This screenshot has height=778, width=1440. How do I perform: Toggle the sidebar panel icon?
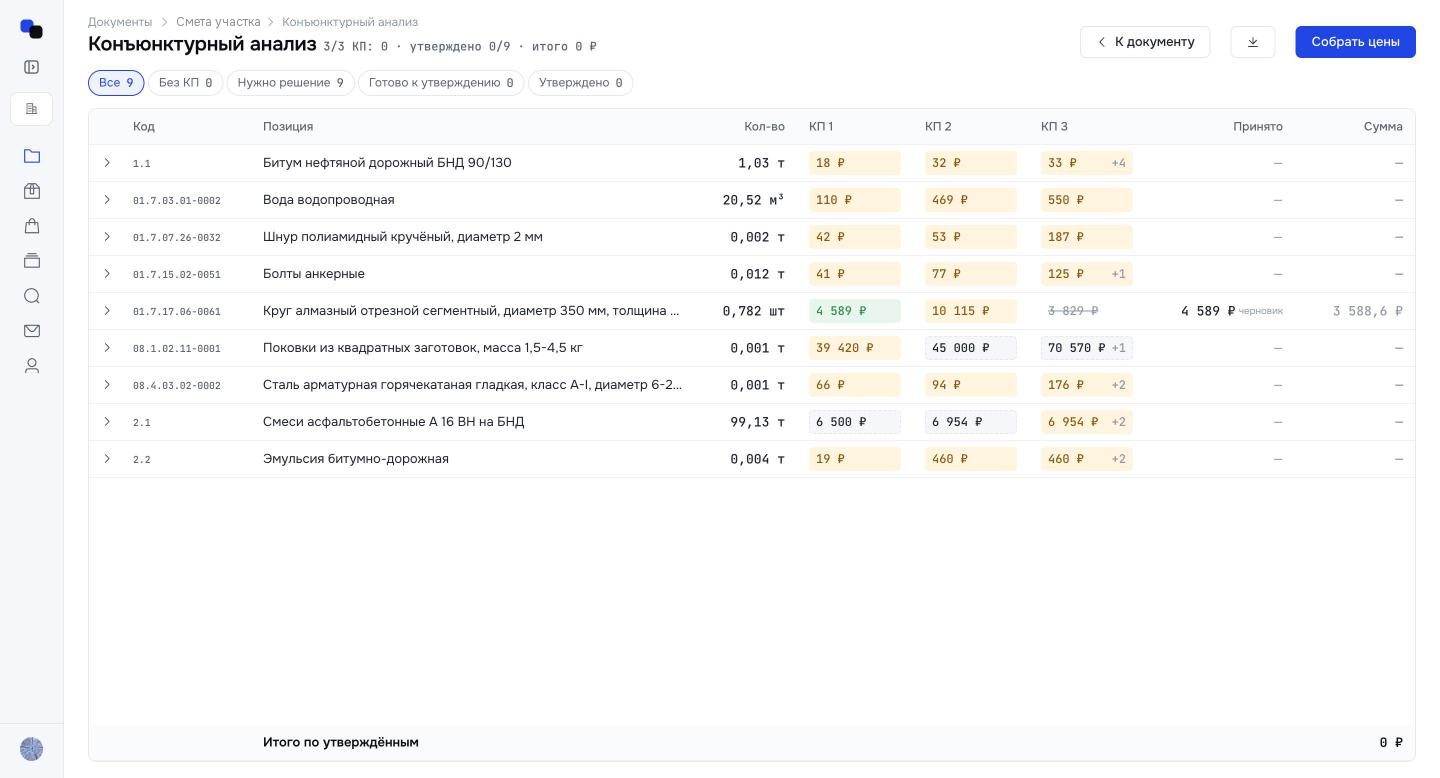pyautogui.click(x=32, y=67)
